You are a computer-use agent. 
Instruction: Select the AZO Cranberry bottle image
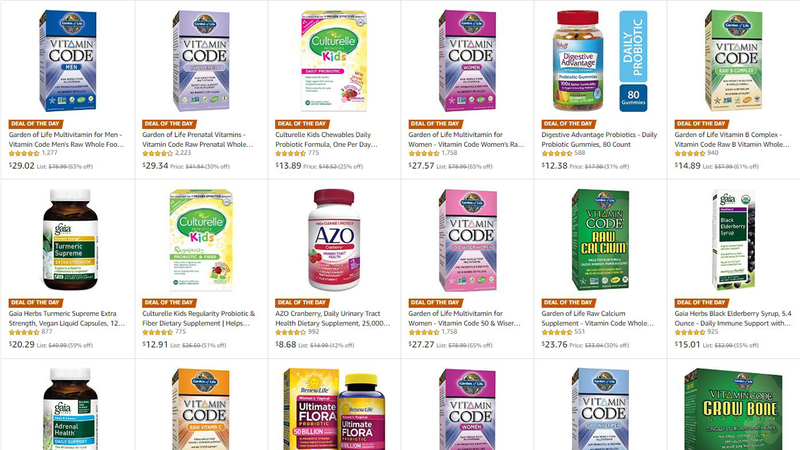(334, 239)
